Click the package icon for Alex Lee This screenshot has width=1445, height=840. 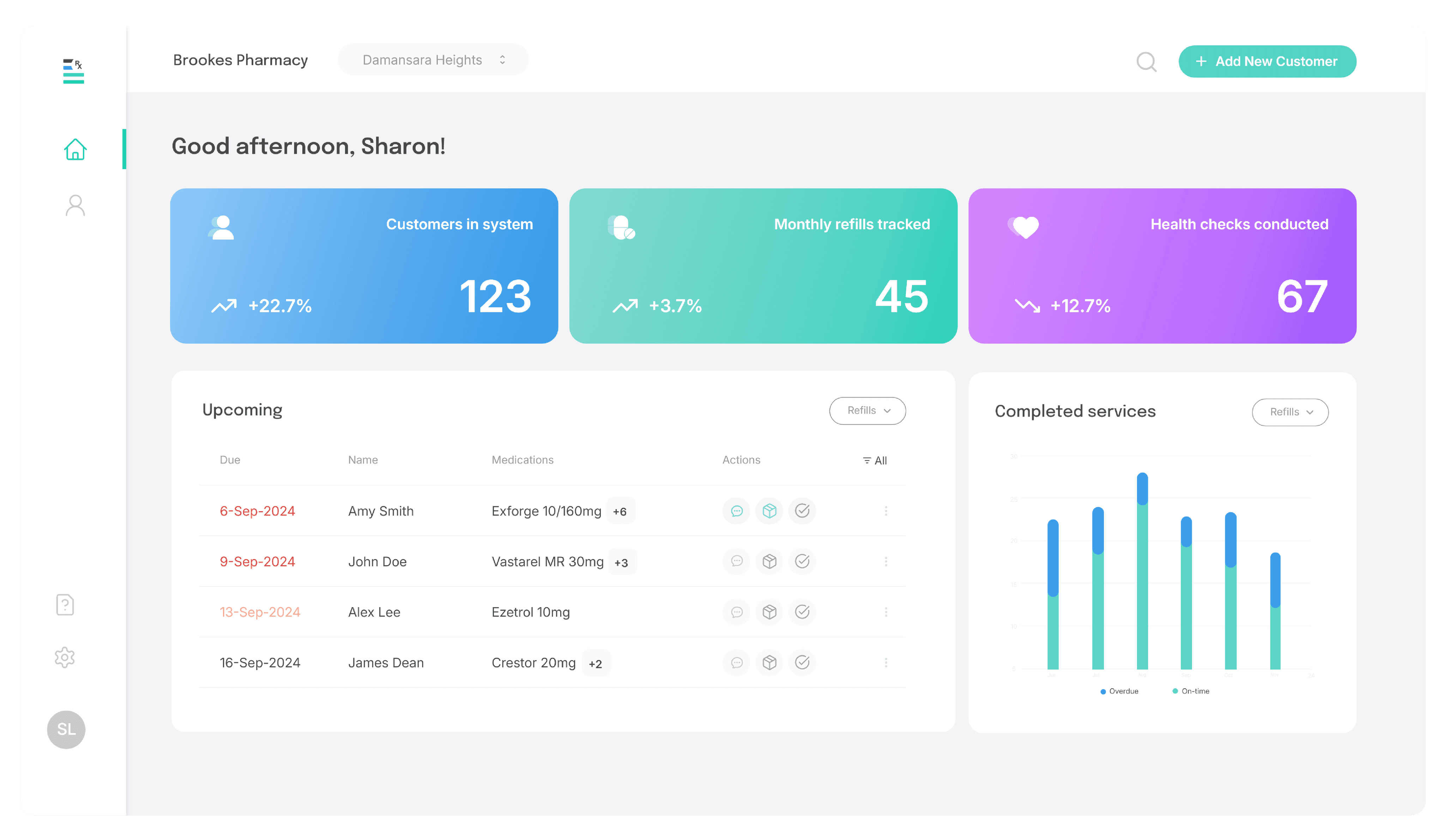click(769, 611)
